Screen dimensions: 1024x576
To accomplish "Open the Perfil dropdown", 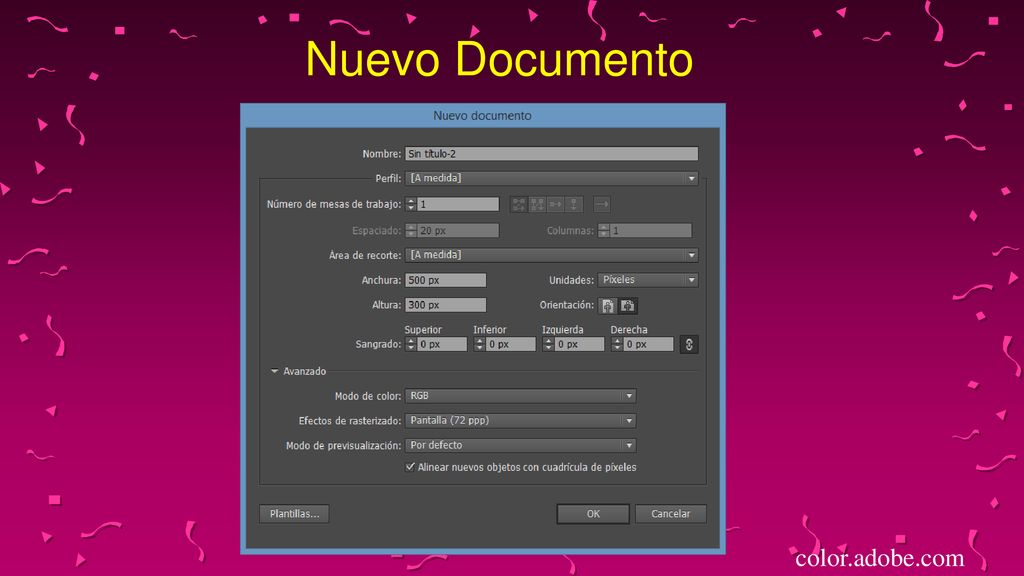I will pyautogui.click(x=551, y=178).
